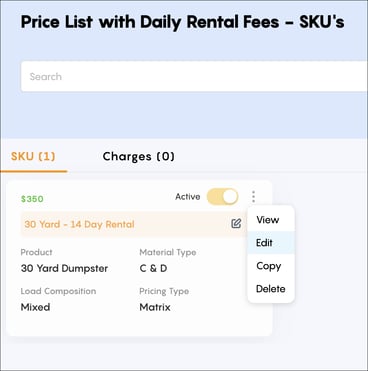Click the Active label beside the switch
Image resolution: width=368 pixels, height=371 pixels.
[188, 197]
